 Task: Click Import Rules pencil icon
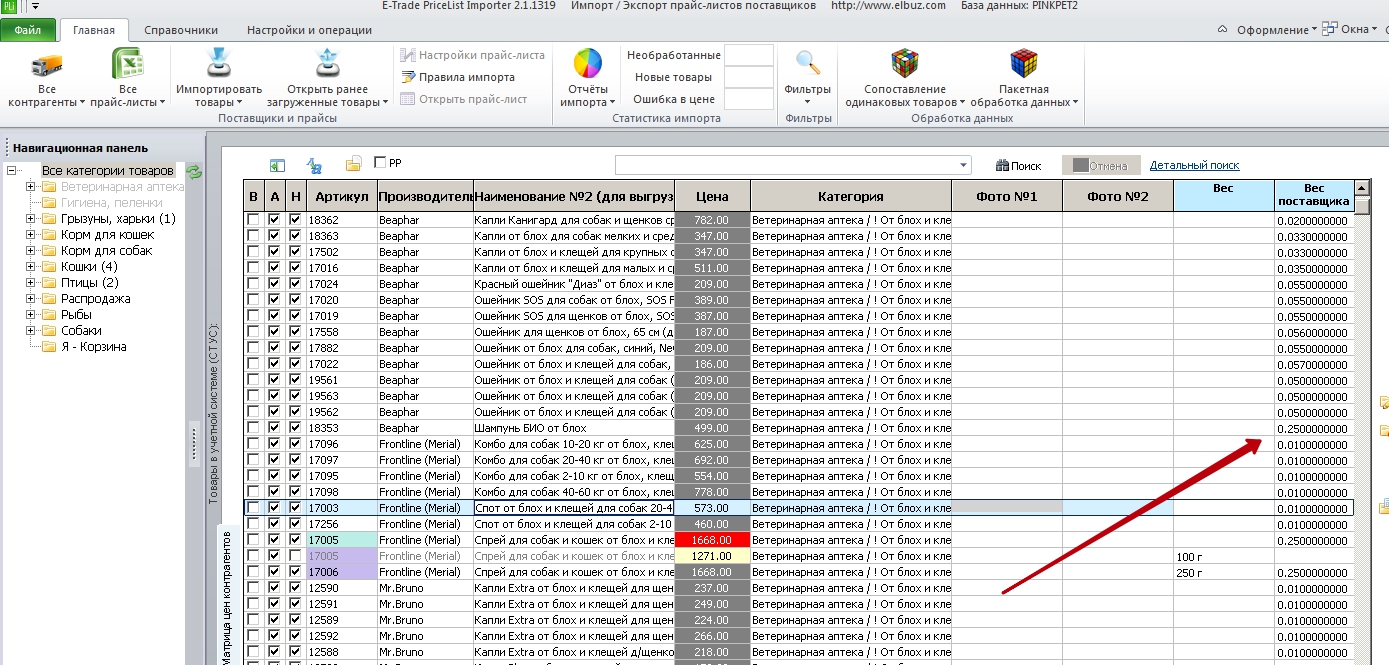click(408, 77)
